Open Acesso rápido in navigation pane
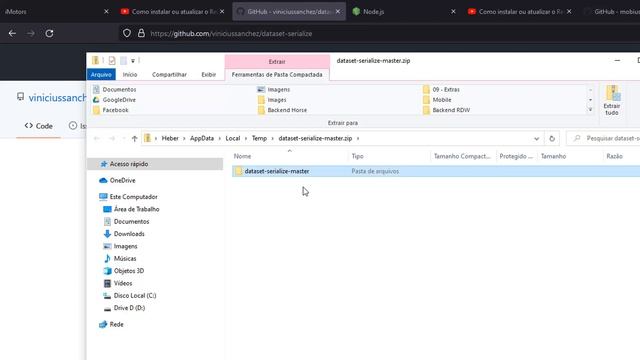The width and height of the screenshot is (640, 360). (129, 164)
